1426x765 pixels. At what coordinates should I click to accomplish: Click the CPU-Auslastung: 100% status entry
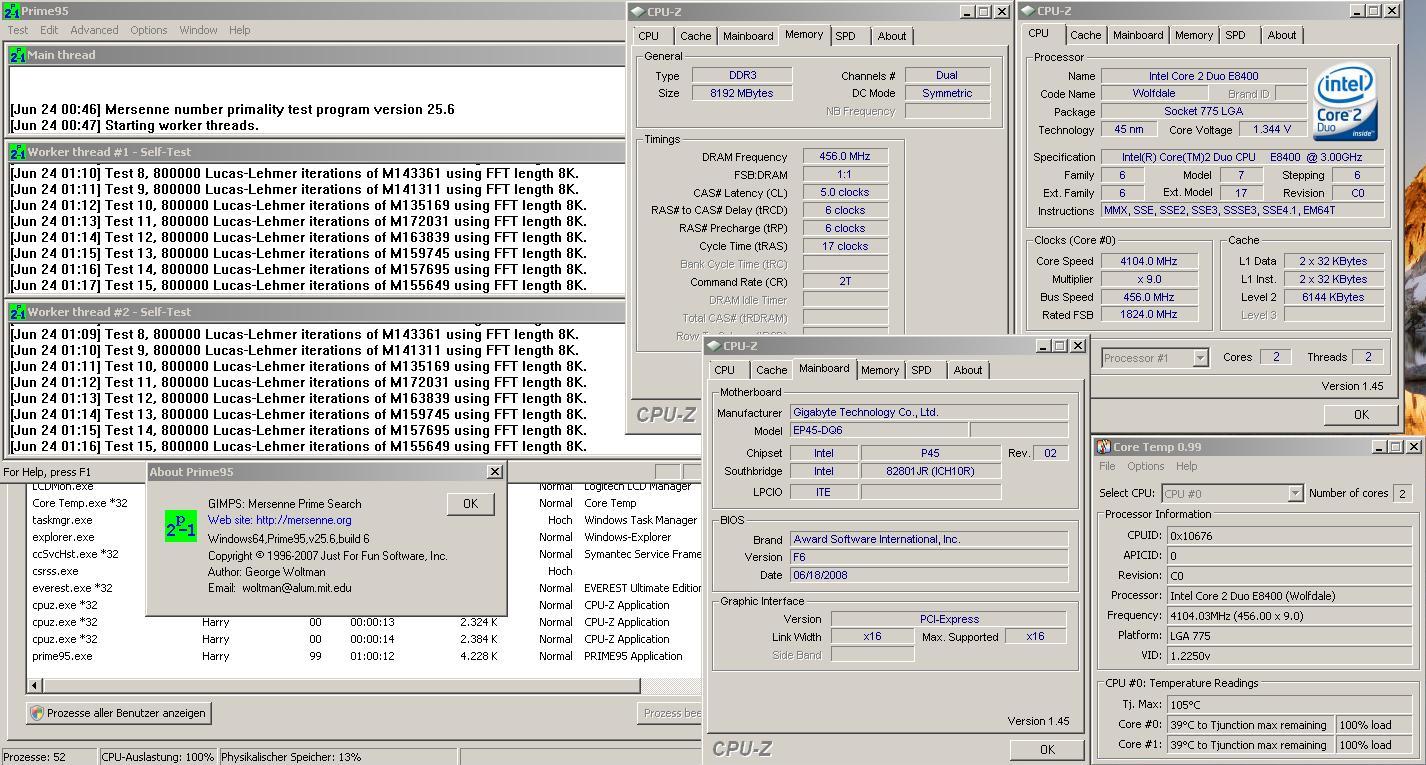click(158, 757)
